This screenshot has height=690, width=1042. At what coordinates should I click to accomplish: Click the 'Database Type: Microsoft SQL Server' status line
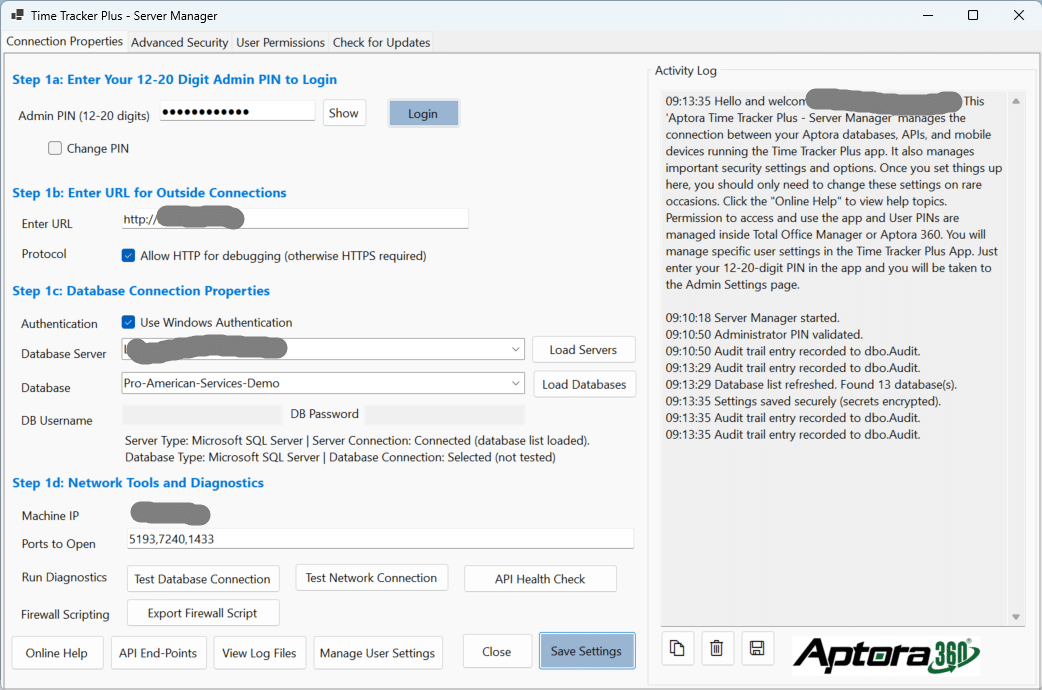pos(340,457)
